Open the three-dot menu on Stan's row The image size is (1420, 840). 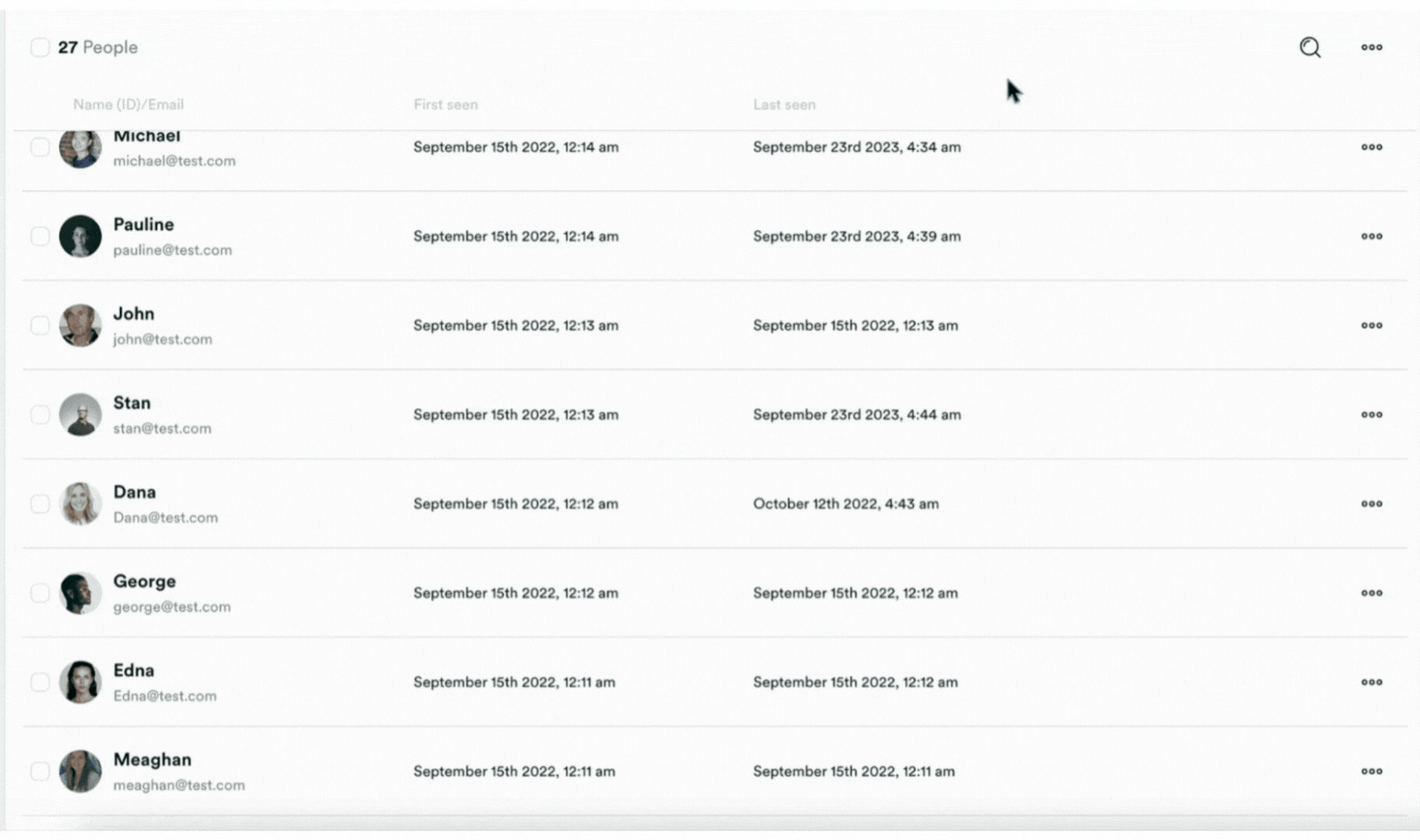(x=1372, y=415)
